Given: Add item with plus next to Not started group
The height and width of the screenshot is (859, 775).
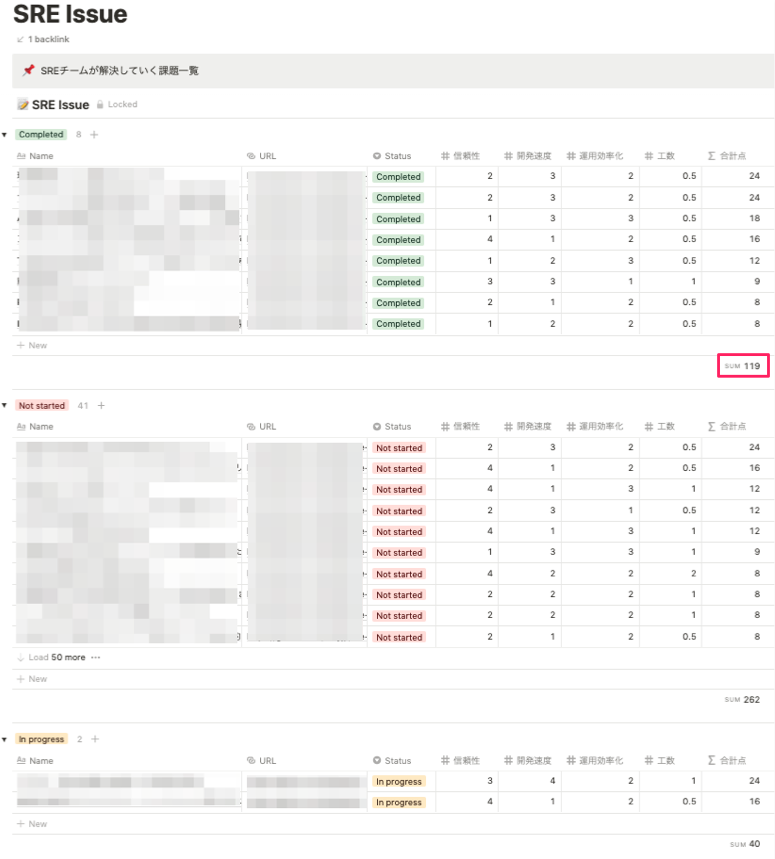Looking at the screenshot, I should (x=101, y=405).
